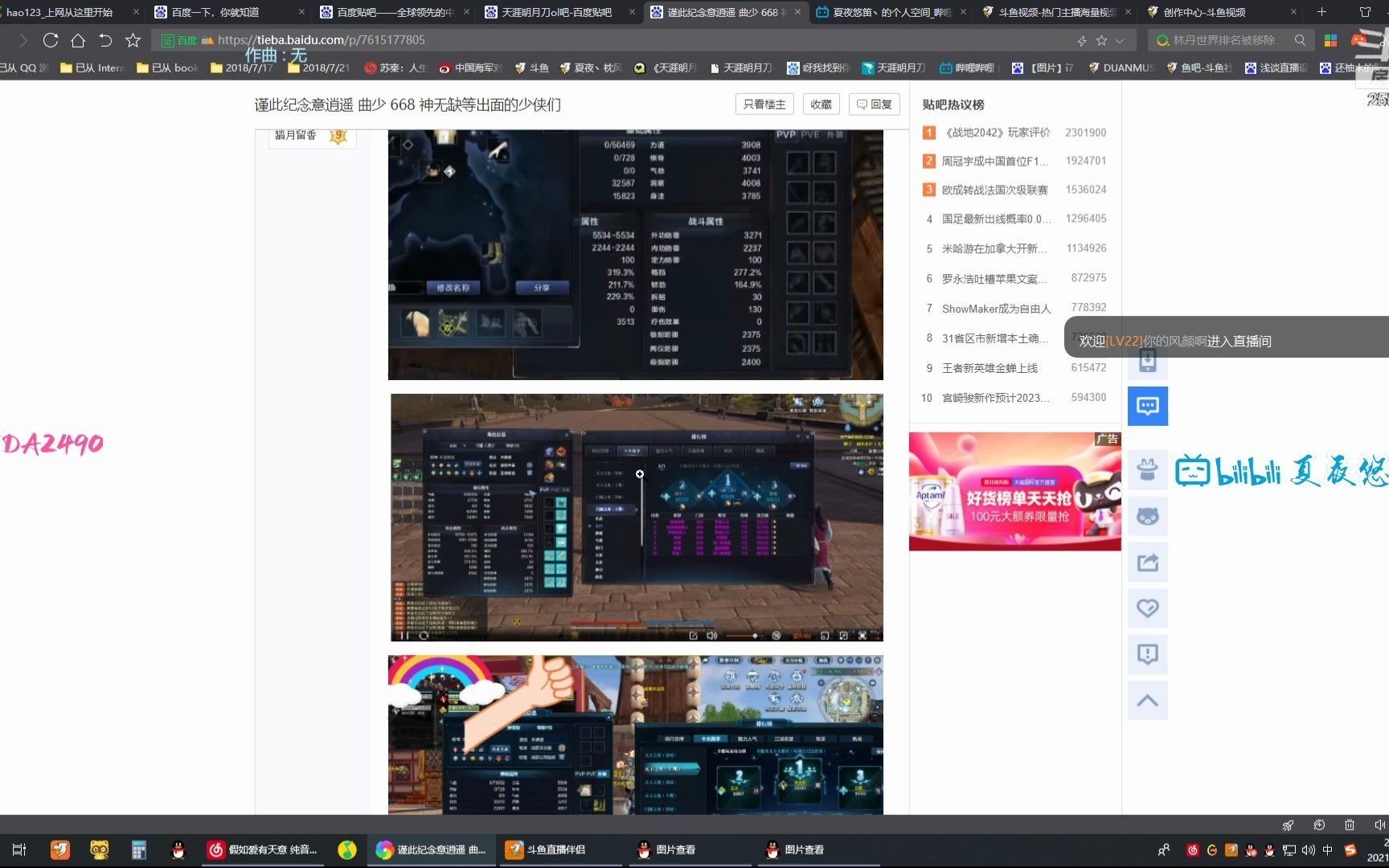Switch to 百度一下，你就知道 tab
The width and height of the screenshot is (1389, 868).
228,12
